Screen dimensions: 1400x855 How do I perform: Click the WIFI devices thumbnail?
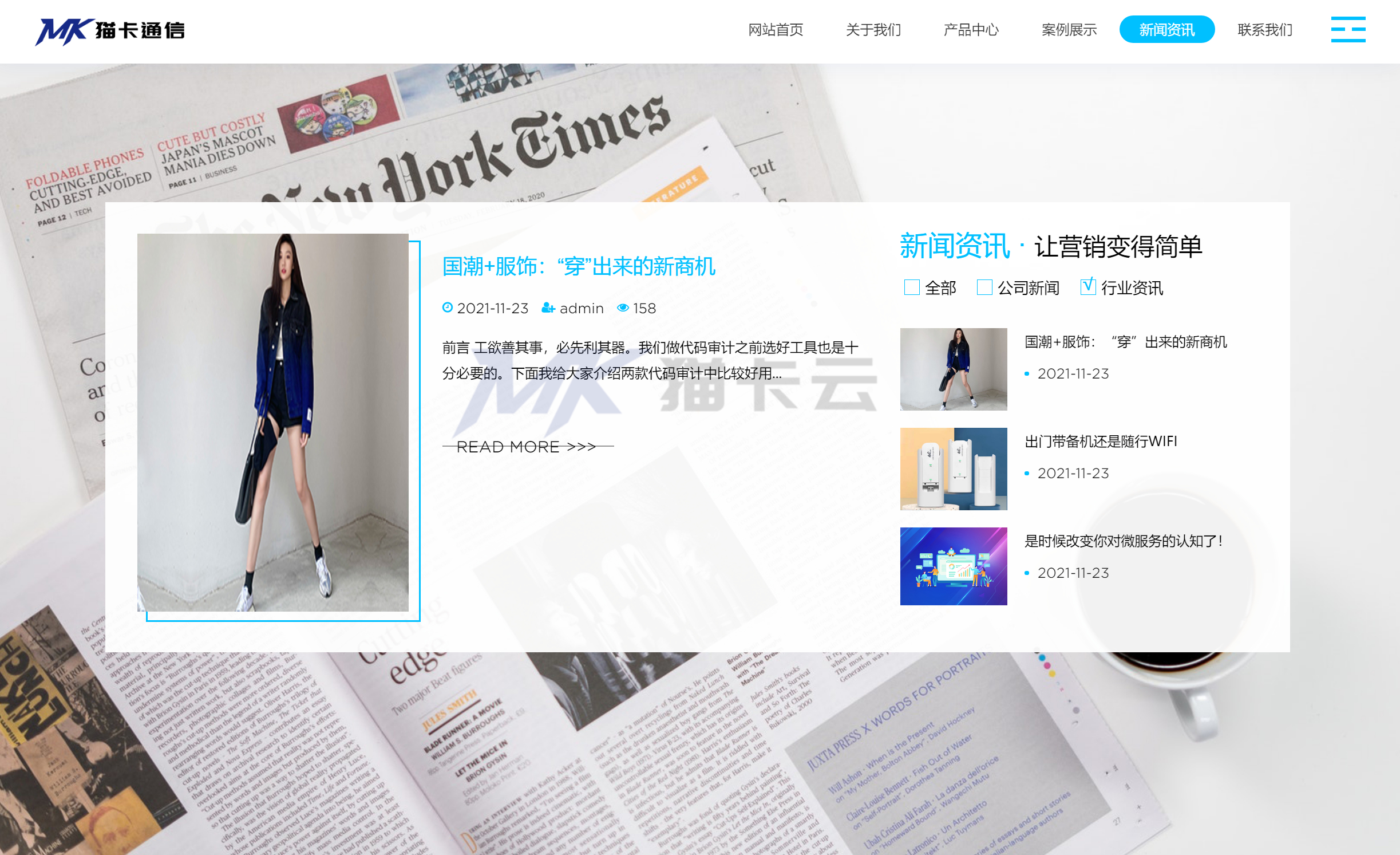(x=954, y=469)
